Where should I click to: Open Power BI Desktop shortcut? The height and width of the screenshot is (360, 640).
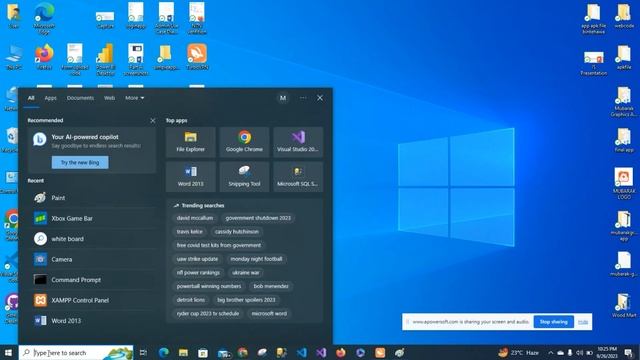[x=105, y=60]
